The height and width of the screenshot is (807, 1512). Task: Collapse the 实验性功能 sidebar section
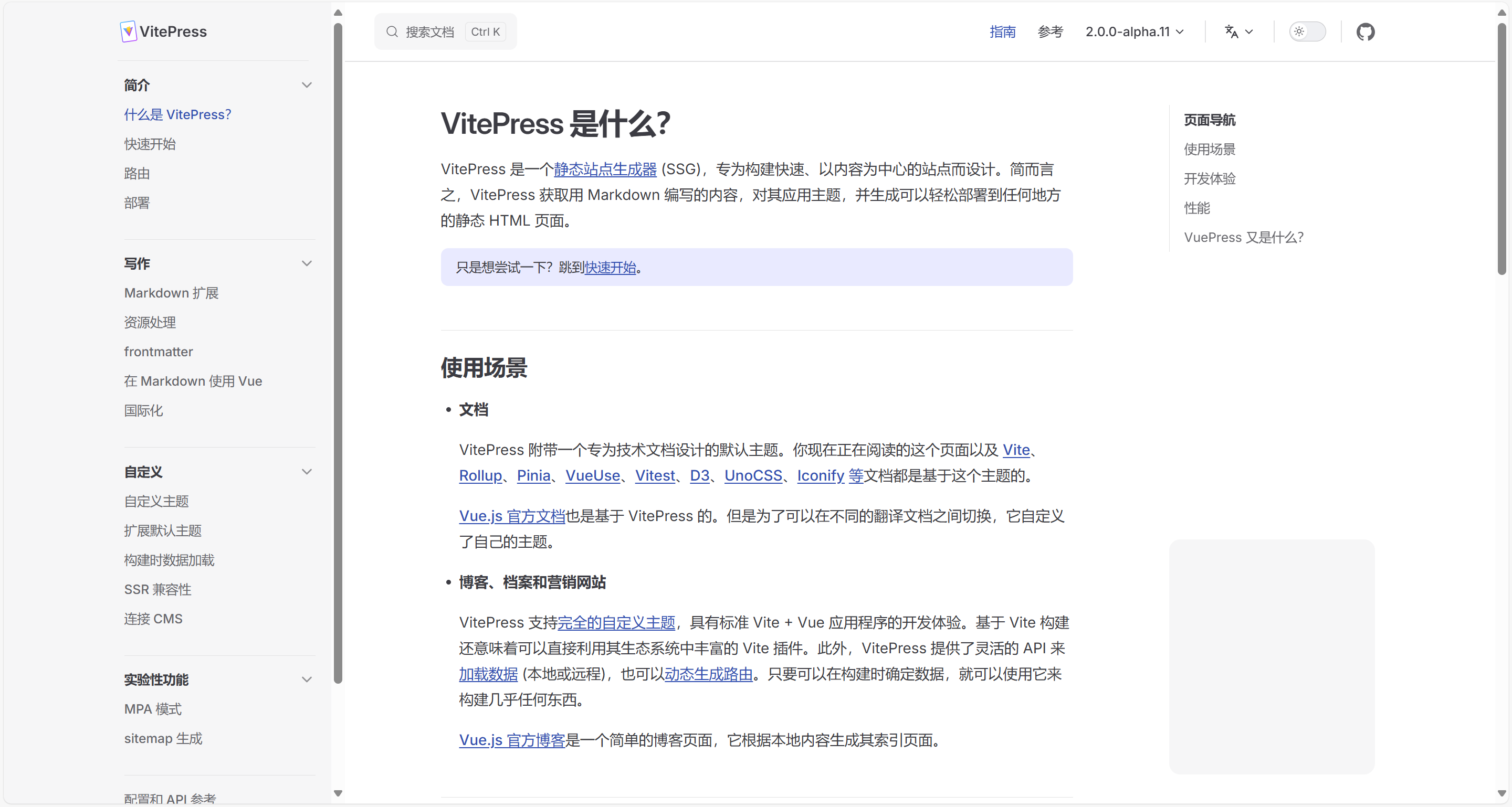click(307, 679)
